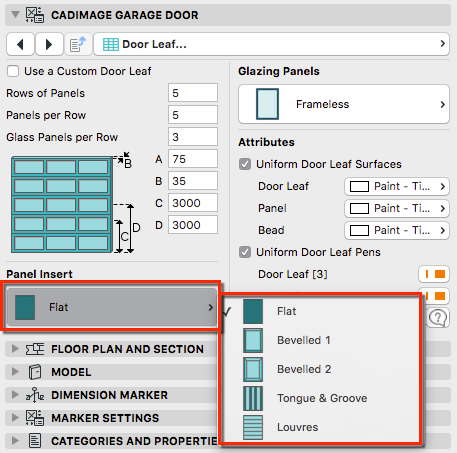This screenshot has width=457, height=453.
Task: Collapse the Cadimage Garage Door section
Action: tap(15, 15)
